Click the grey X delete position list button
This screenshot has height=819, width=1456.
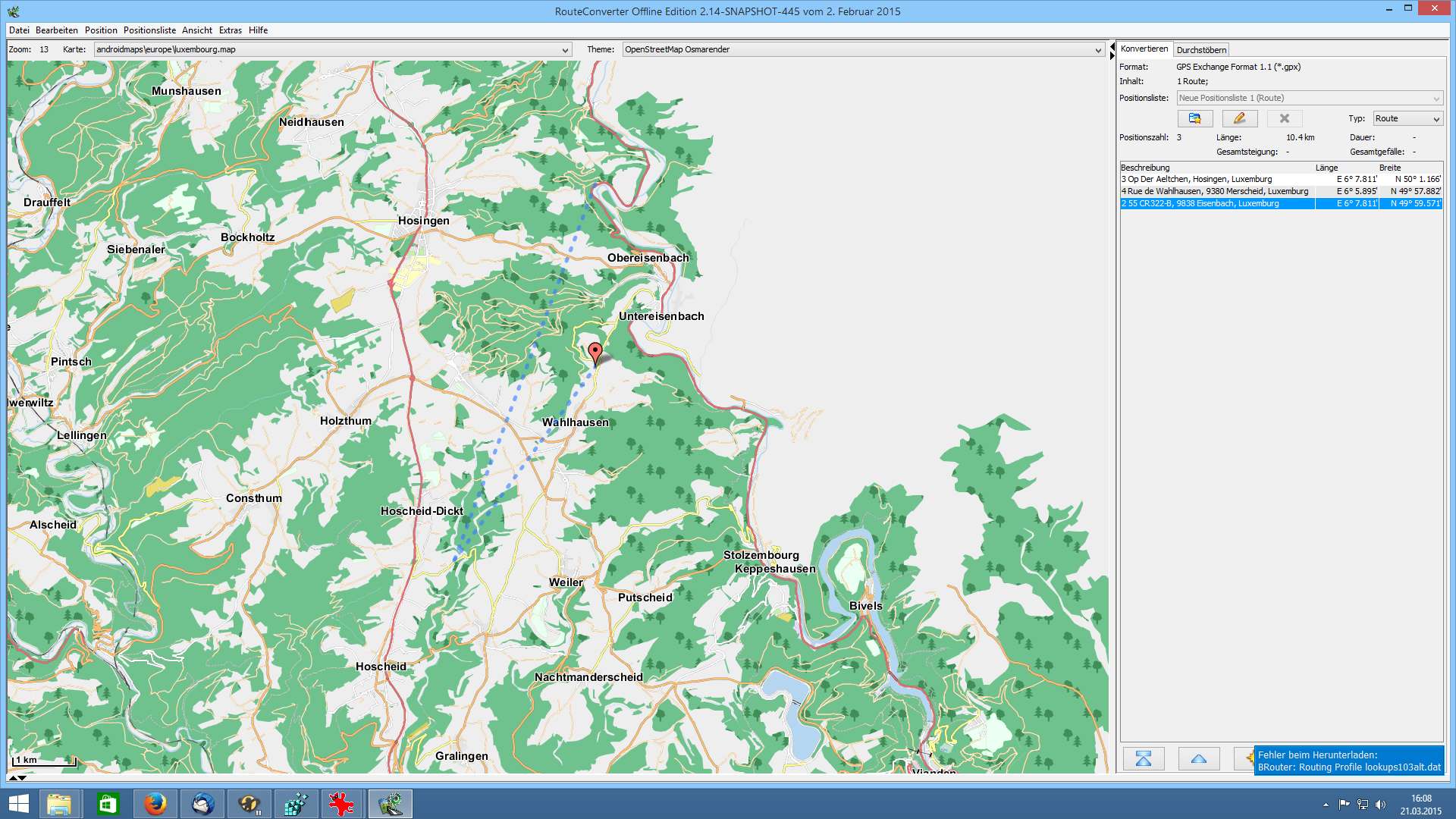tap(1284, 118)
